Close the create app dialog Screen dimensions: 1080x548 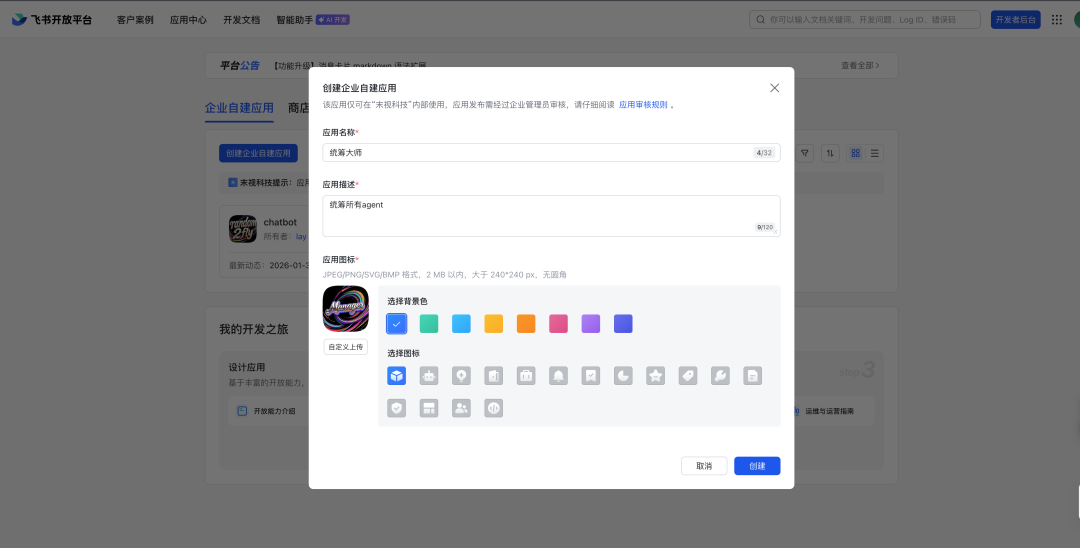[774, 88]
